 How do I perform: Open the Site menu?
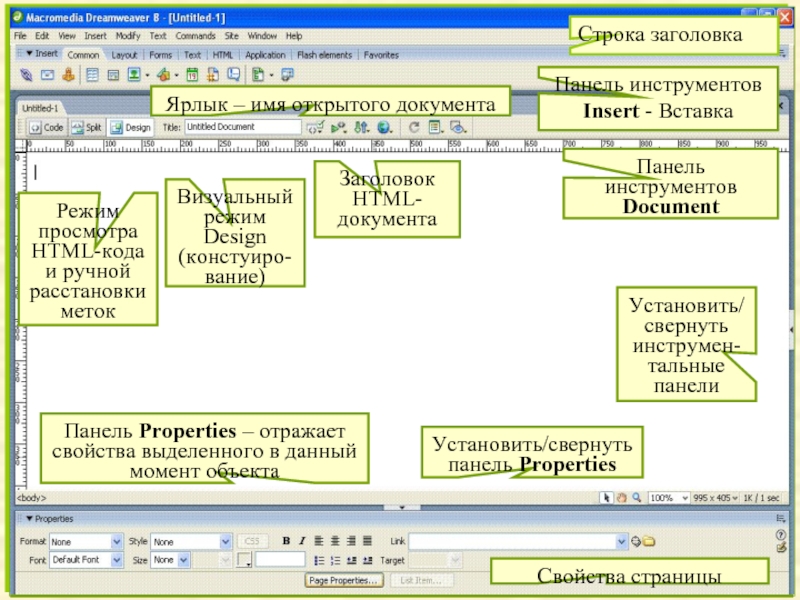232,36
